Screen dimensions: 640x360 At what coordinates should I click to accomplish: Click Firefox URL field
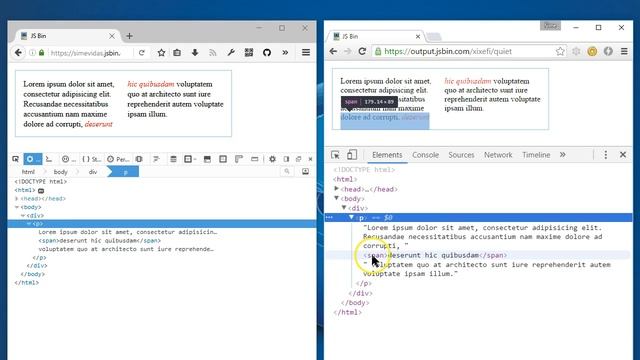click(90, 53)
